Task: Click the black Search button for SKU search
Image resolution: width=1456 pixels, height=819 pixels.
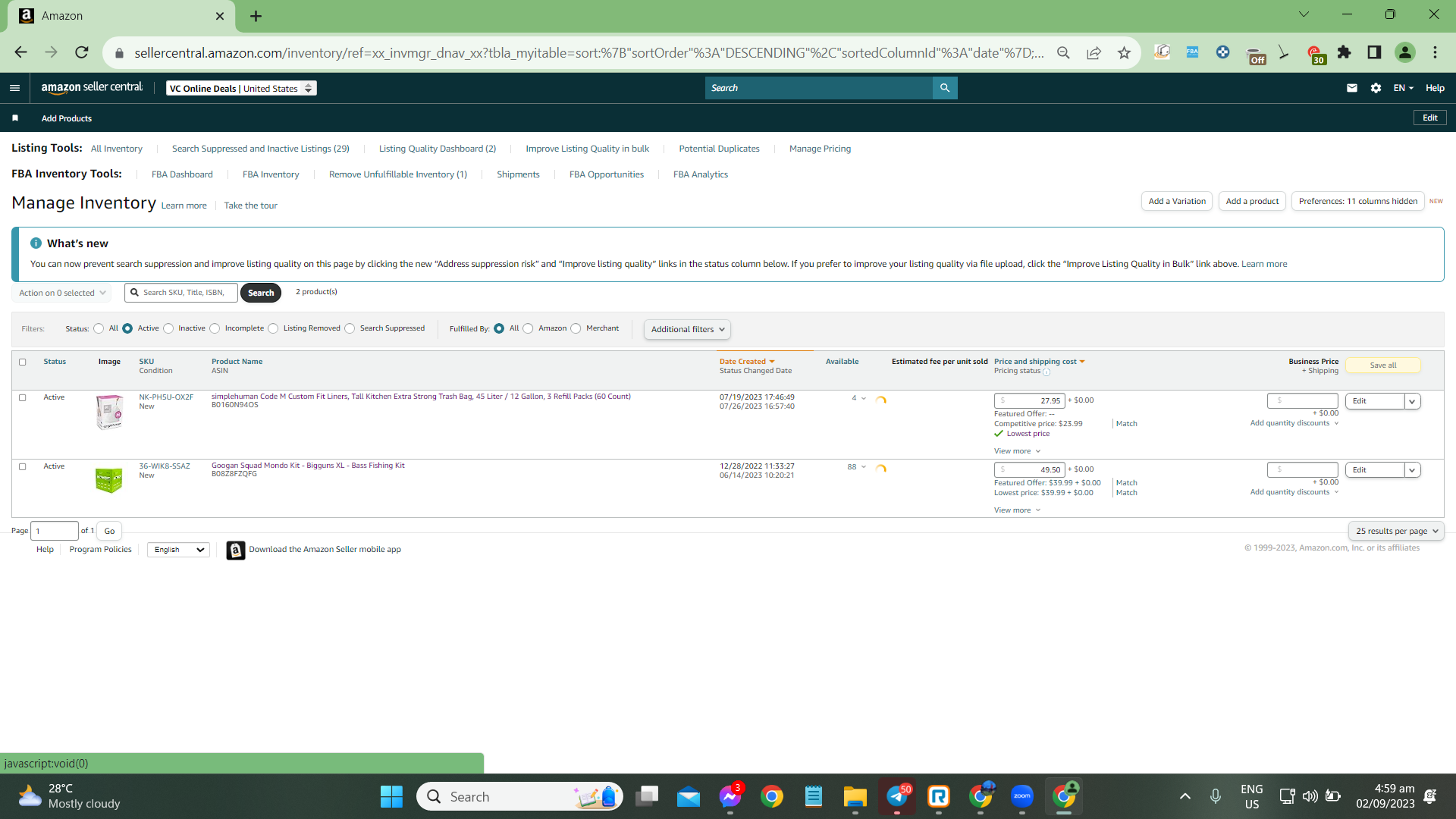Action: pyautogui.click(x=261, y=293)
